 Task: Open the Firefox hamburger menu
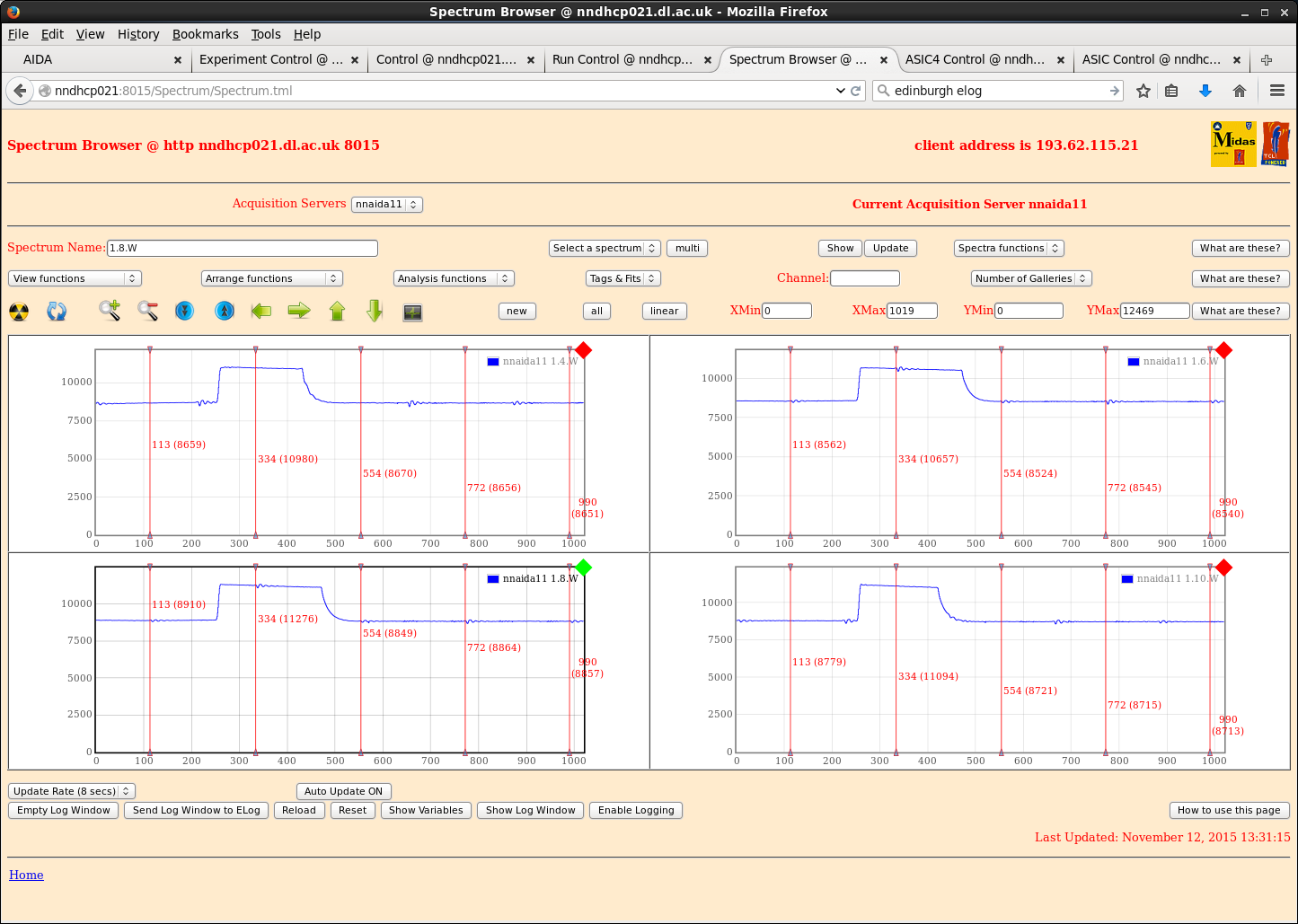(1277, 91)
